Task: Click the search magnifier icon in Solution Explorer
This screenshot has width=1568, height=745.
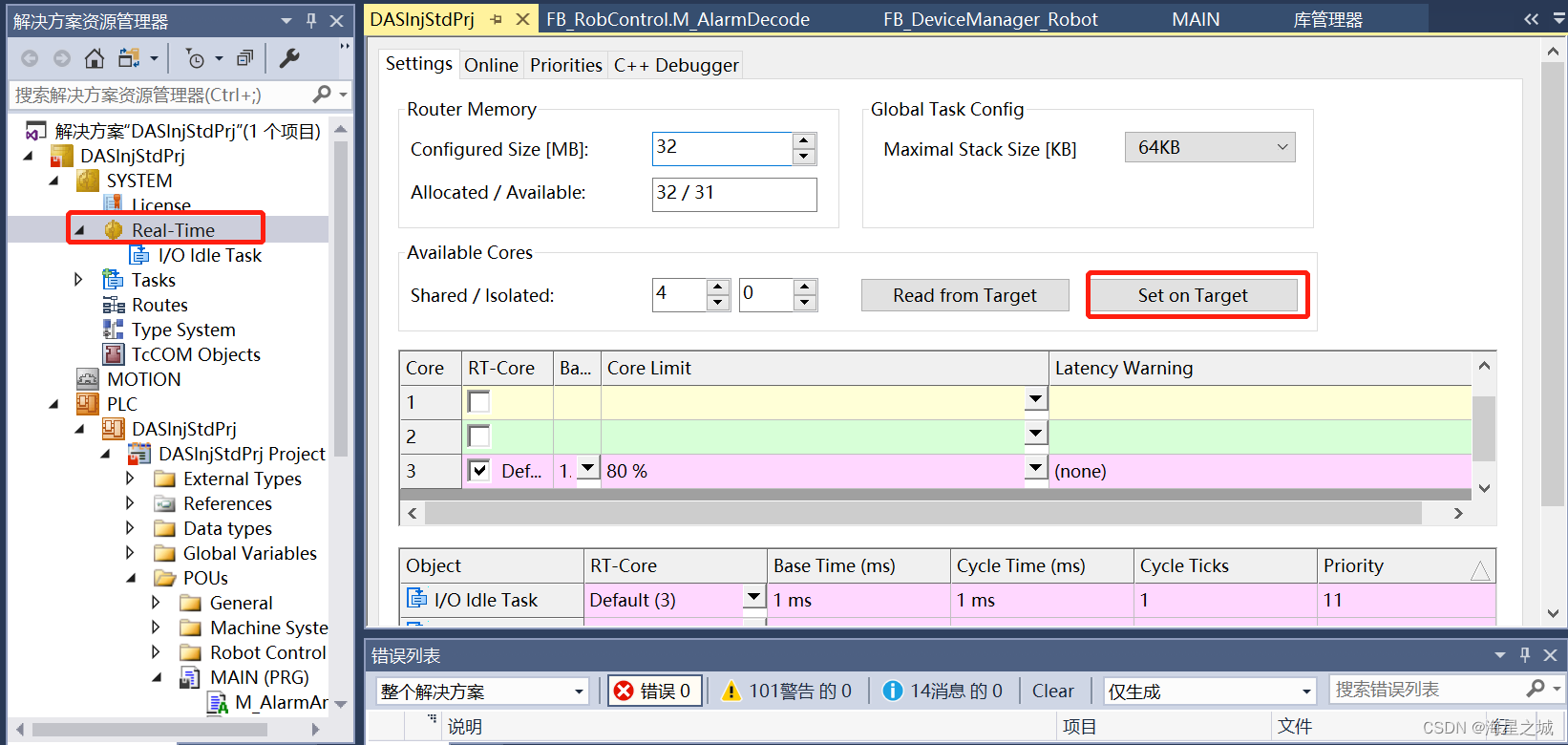Action: (x=322, y=94)
